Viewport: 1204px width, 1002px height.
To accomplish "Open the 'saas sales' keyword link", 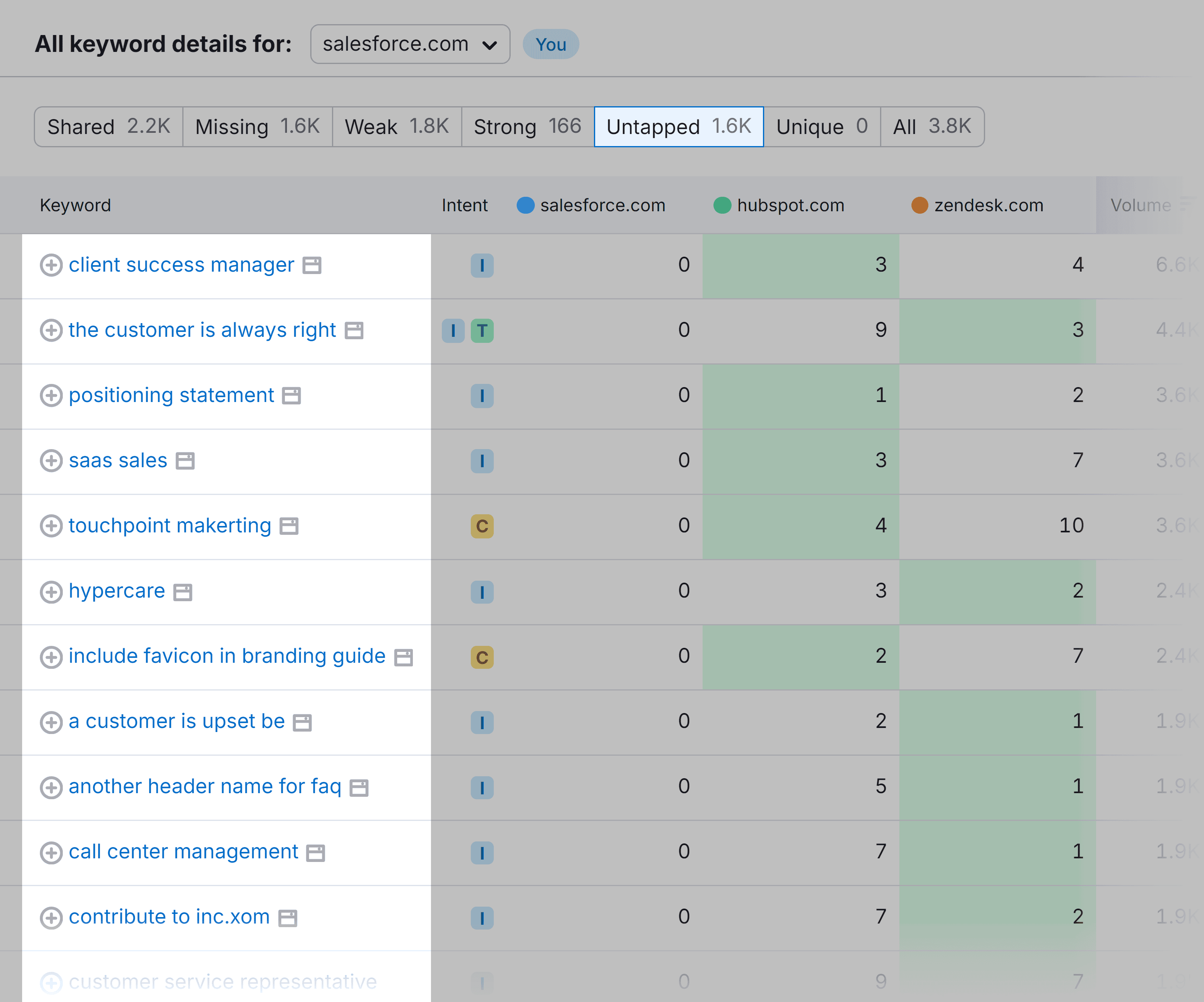I will coord(118,460).
